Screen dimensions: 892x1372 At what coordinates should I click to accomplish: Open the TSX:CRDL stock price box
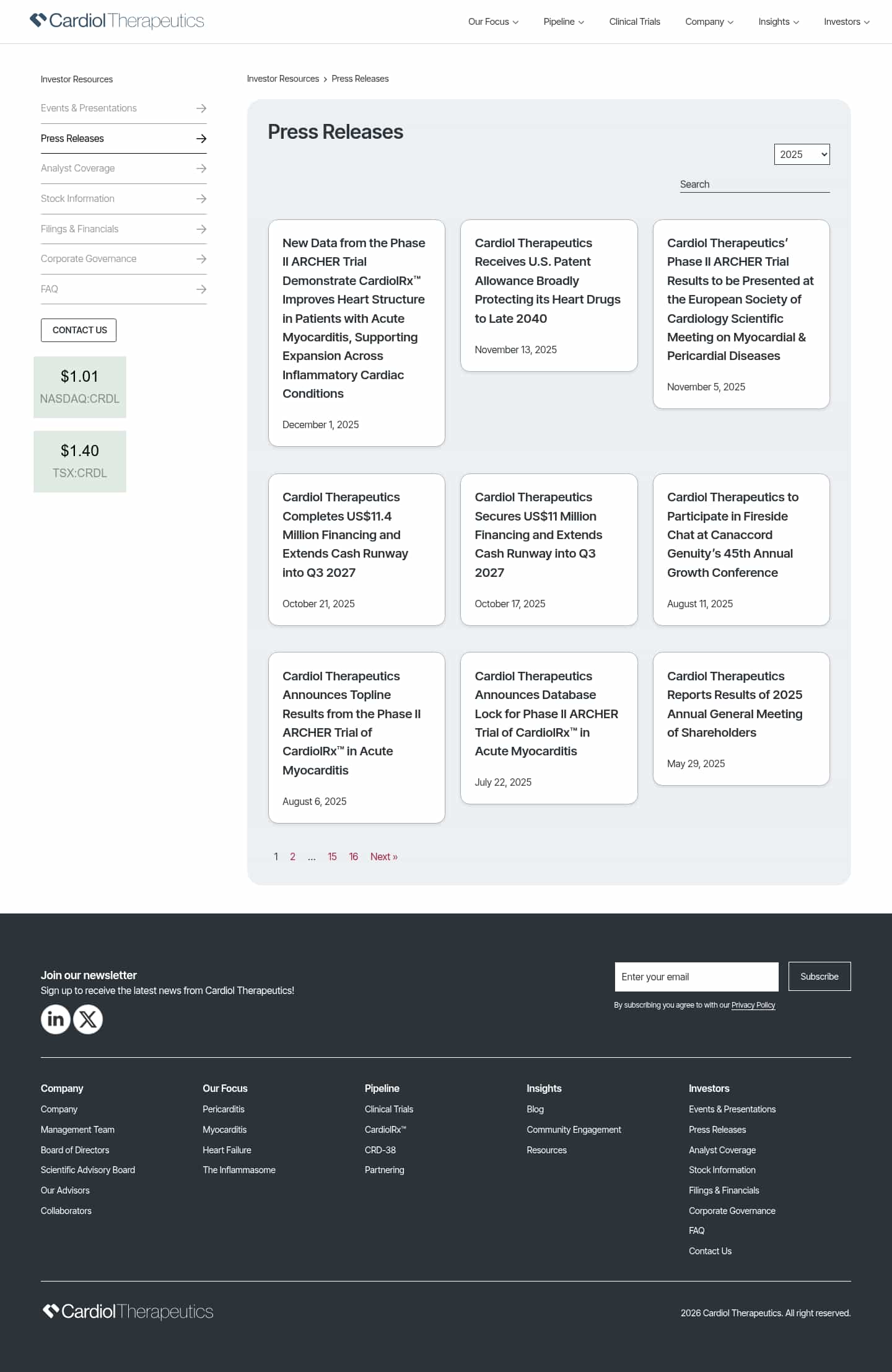click(80, 462)
